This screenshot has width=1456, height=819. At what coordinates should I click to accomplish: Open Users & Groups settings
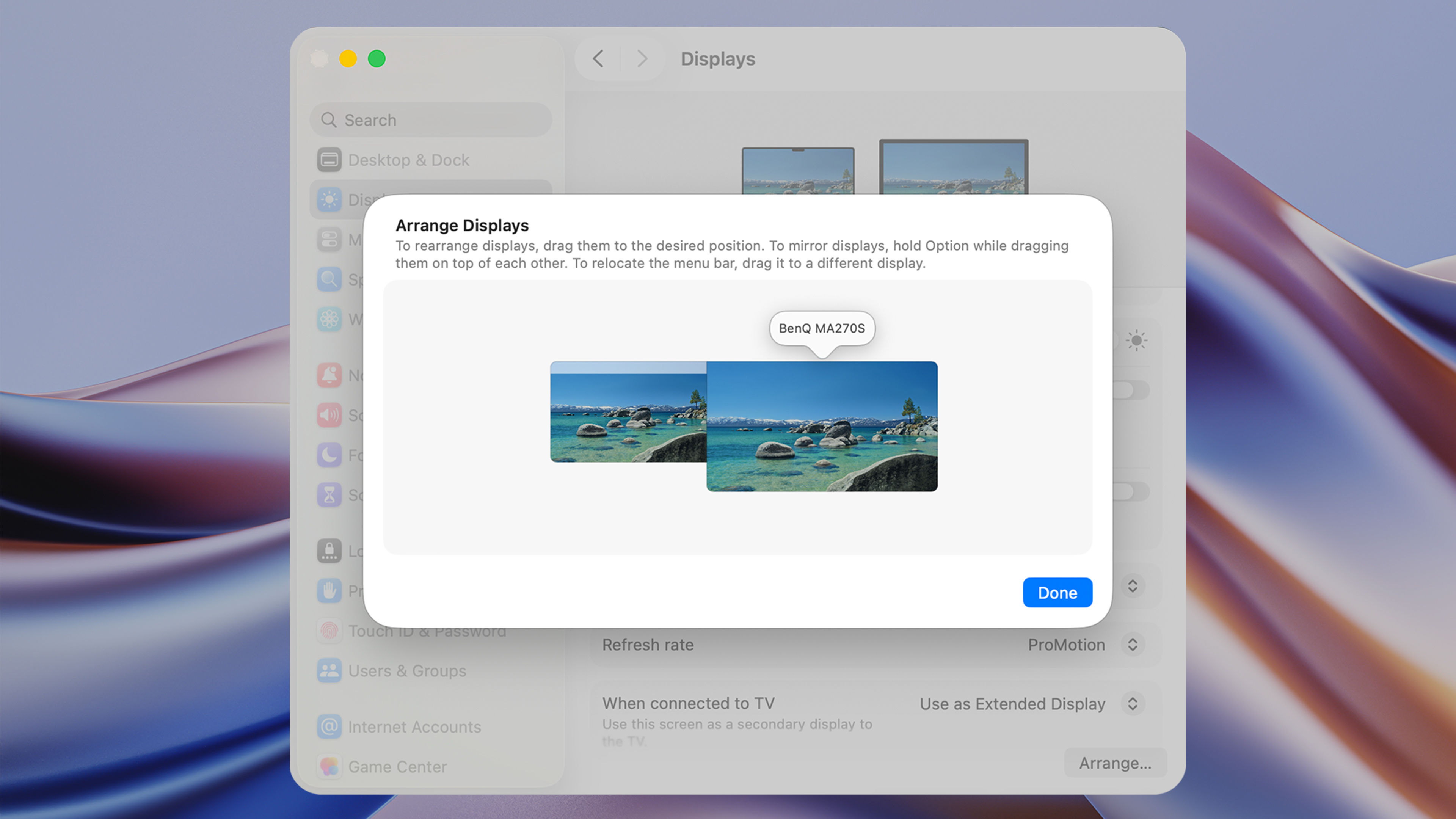tap(431, 670)
